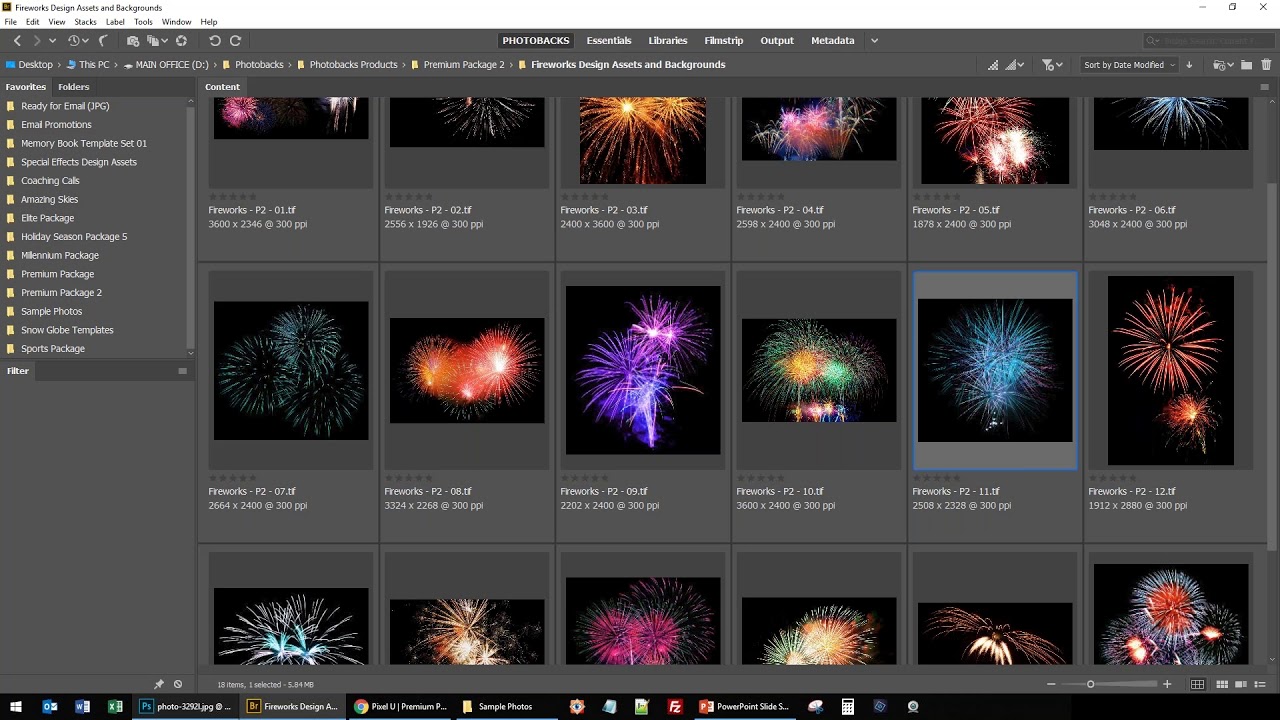
Task: Open thumbnail quality options dropdown
Action: (x=1014, y=65)
